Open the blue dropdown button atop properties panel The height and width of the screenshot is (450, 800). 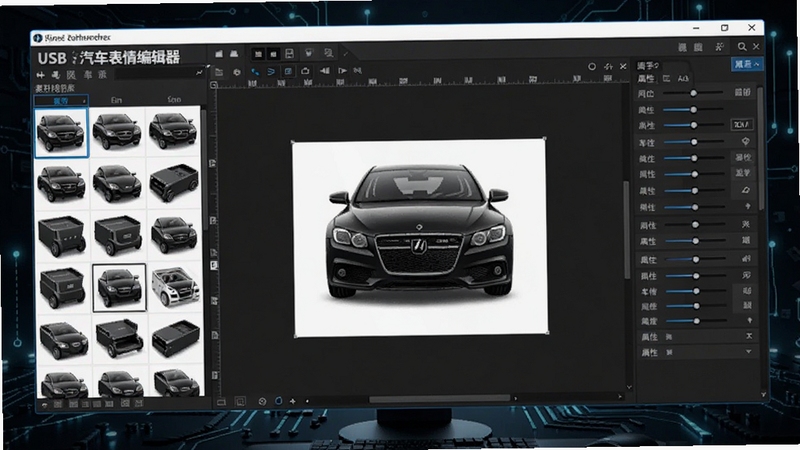[747, 64]
